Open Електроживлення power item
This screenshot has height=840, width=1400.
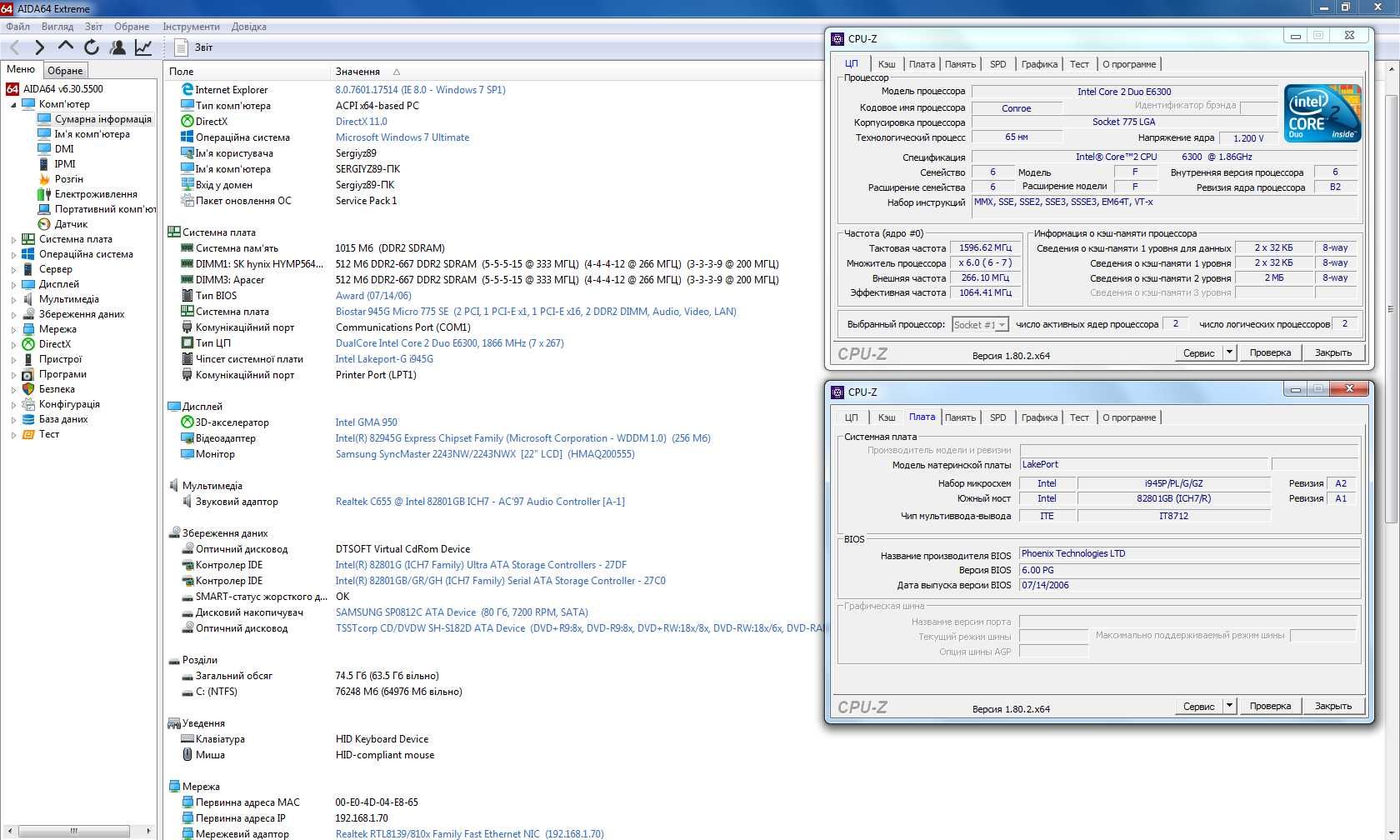[96, 194]
